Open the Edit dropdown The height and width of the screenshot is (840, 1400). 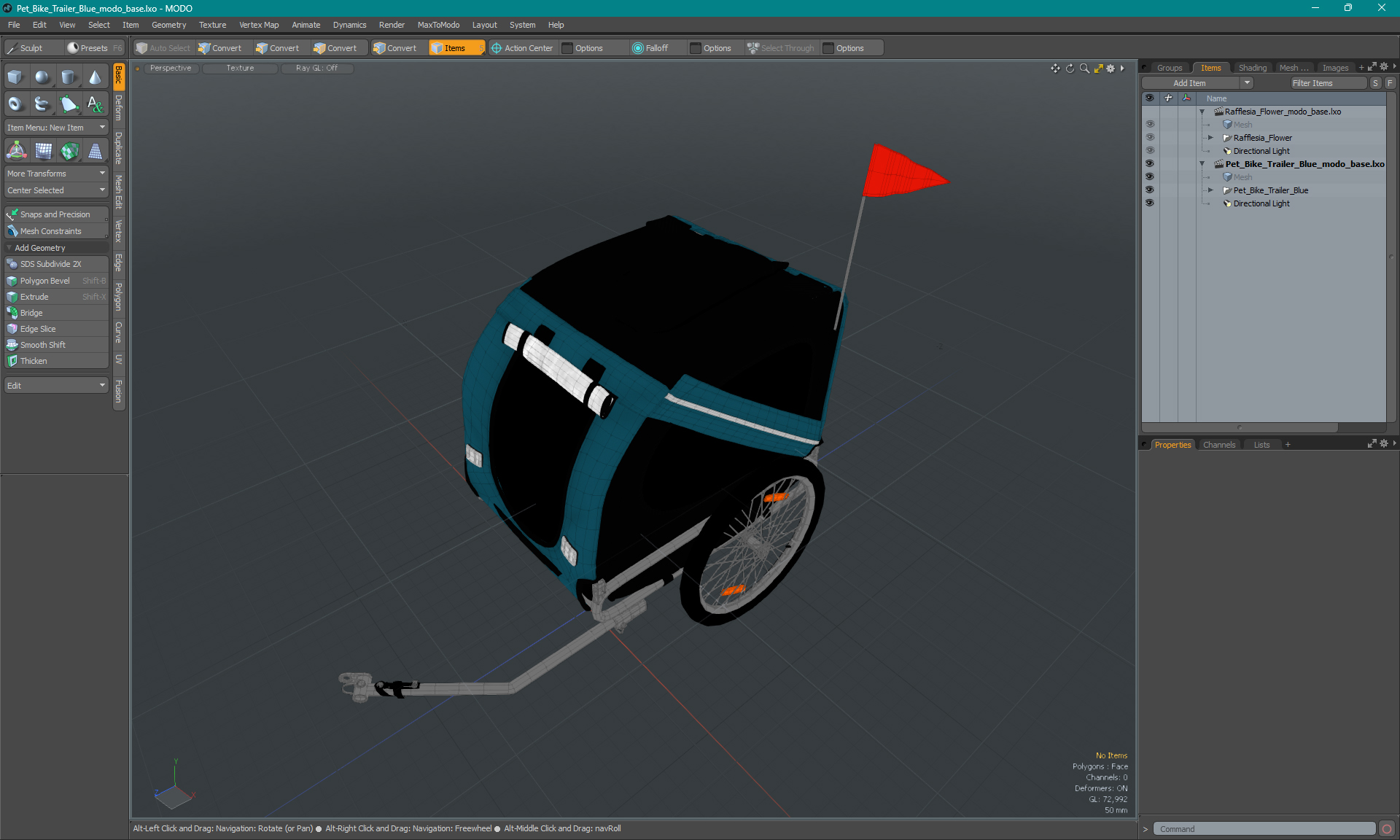pyautogui.click(x=56, y=386)
